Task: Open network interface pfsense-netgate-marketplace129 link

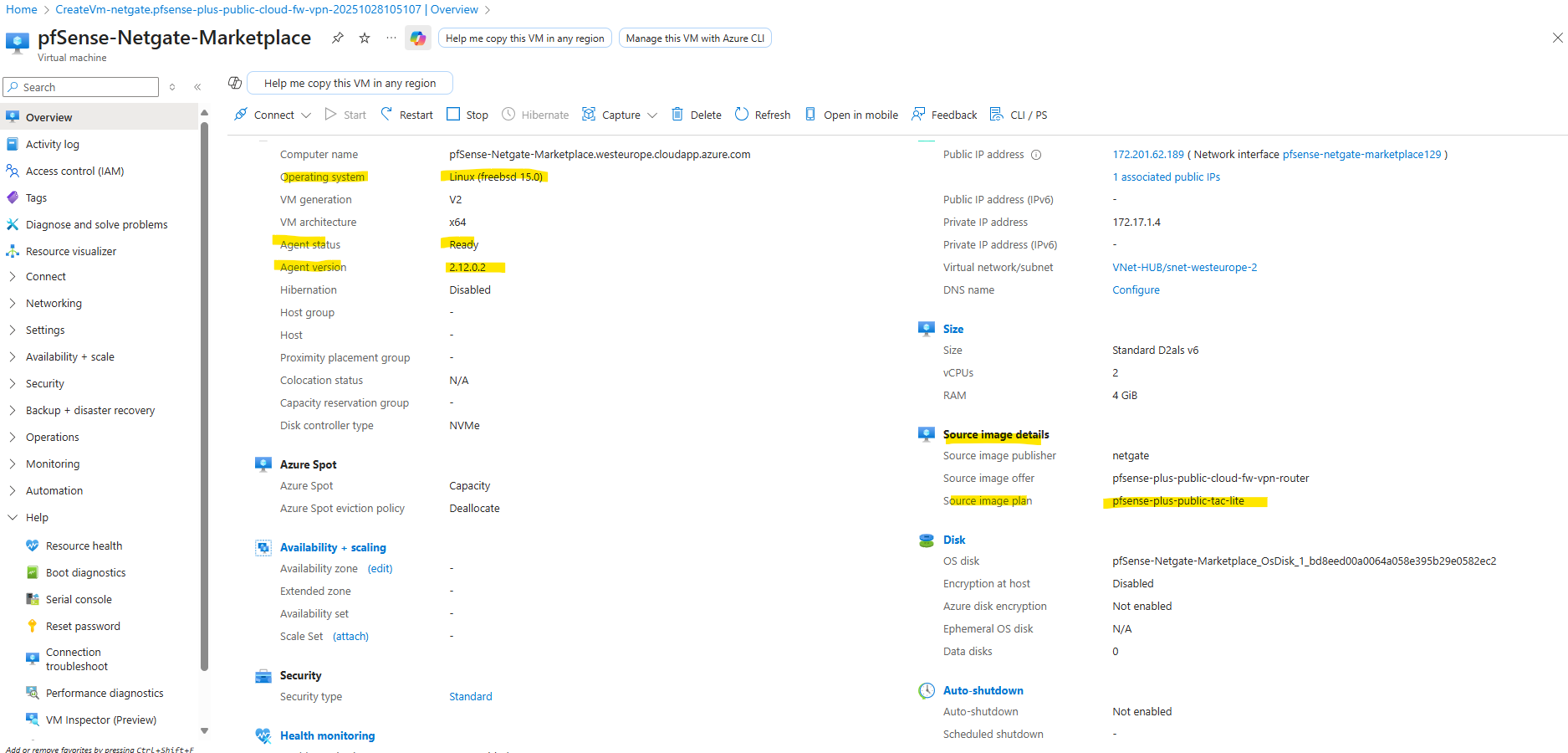Action: [x=1362, y=155]
